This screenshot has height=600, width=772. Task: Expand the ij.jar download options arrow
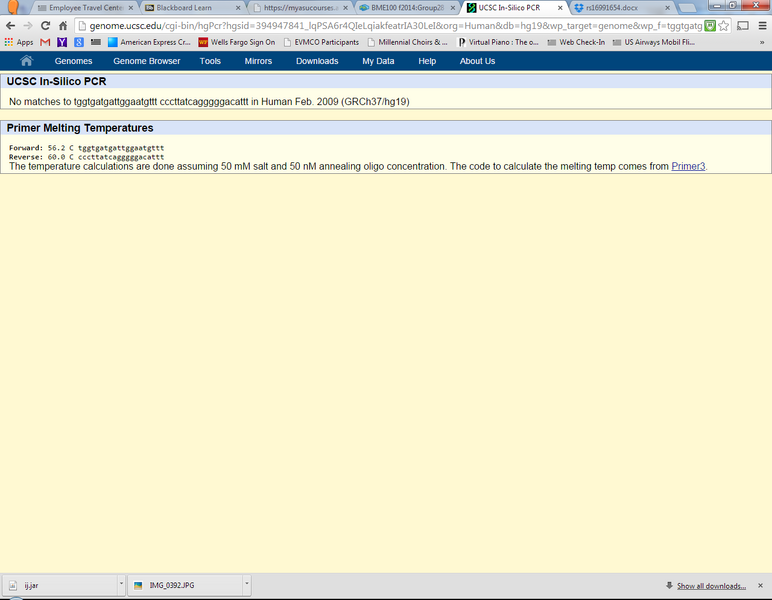[x=120, y=584]
